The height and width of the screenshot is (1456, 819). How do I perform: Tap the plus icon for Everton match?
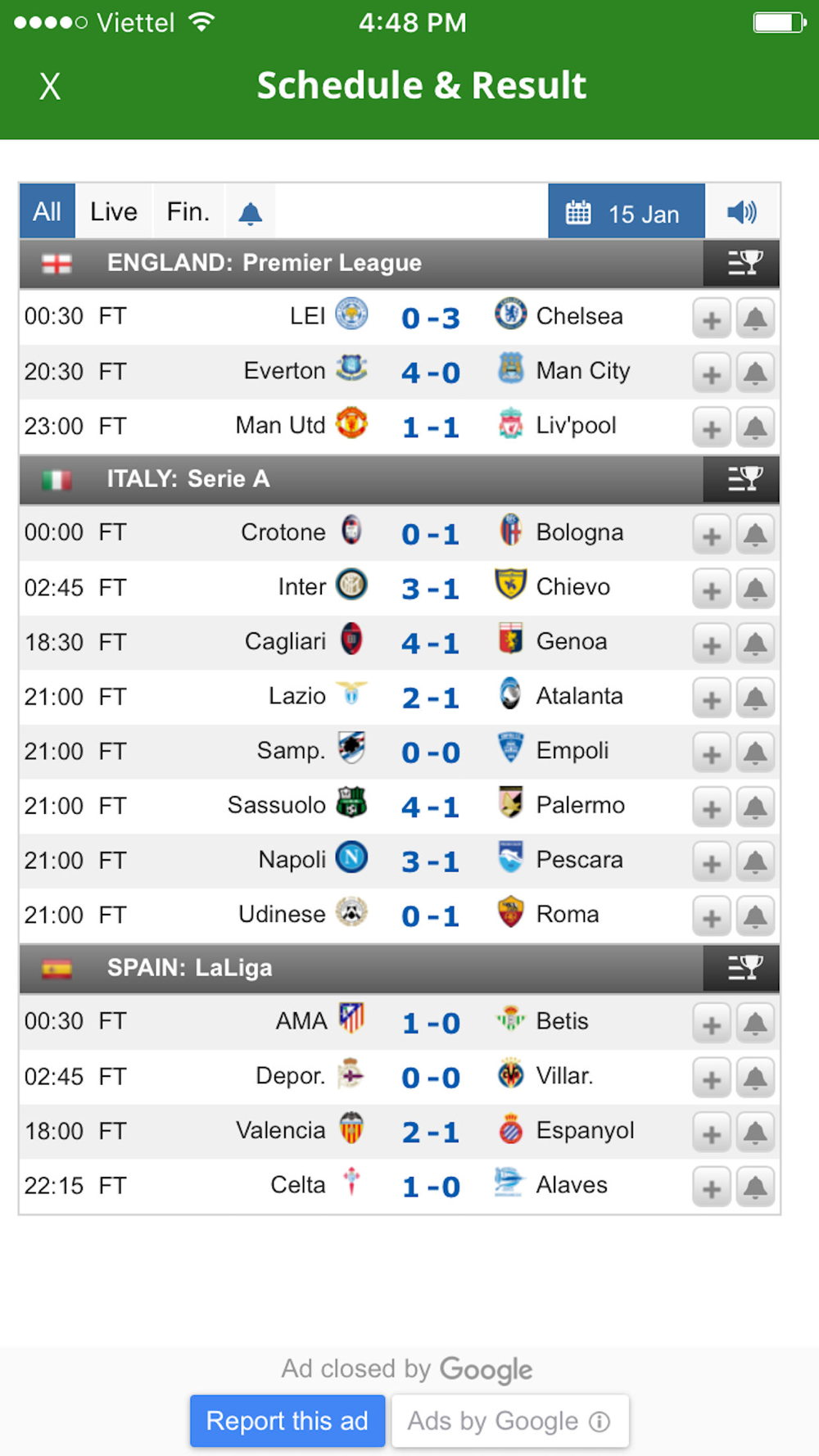pos(712,373)
